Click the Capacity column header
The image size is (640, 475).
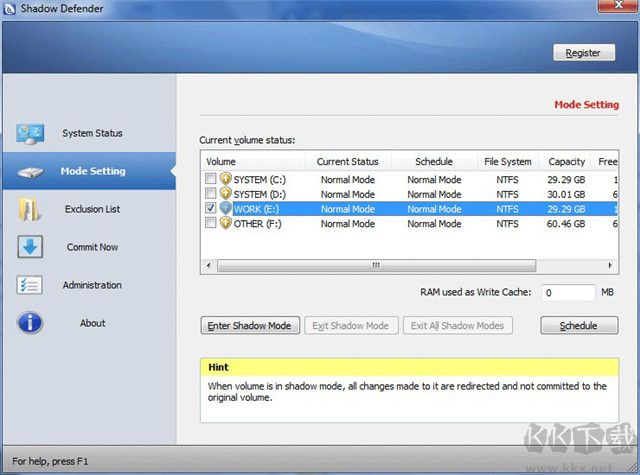(x=567, y=161)
